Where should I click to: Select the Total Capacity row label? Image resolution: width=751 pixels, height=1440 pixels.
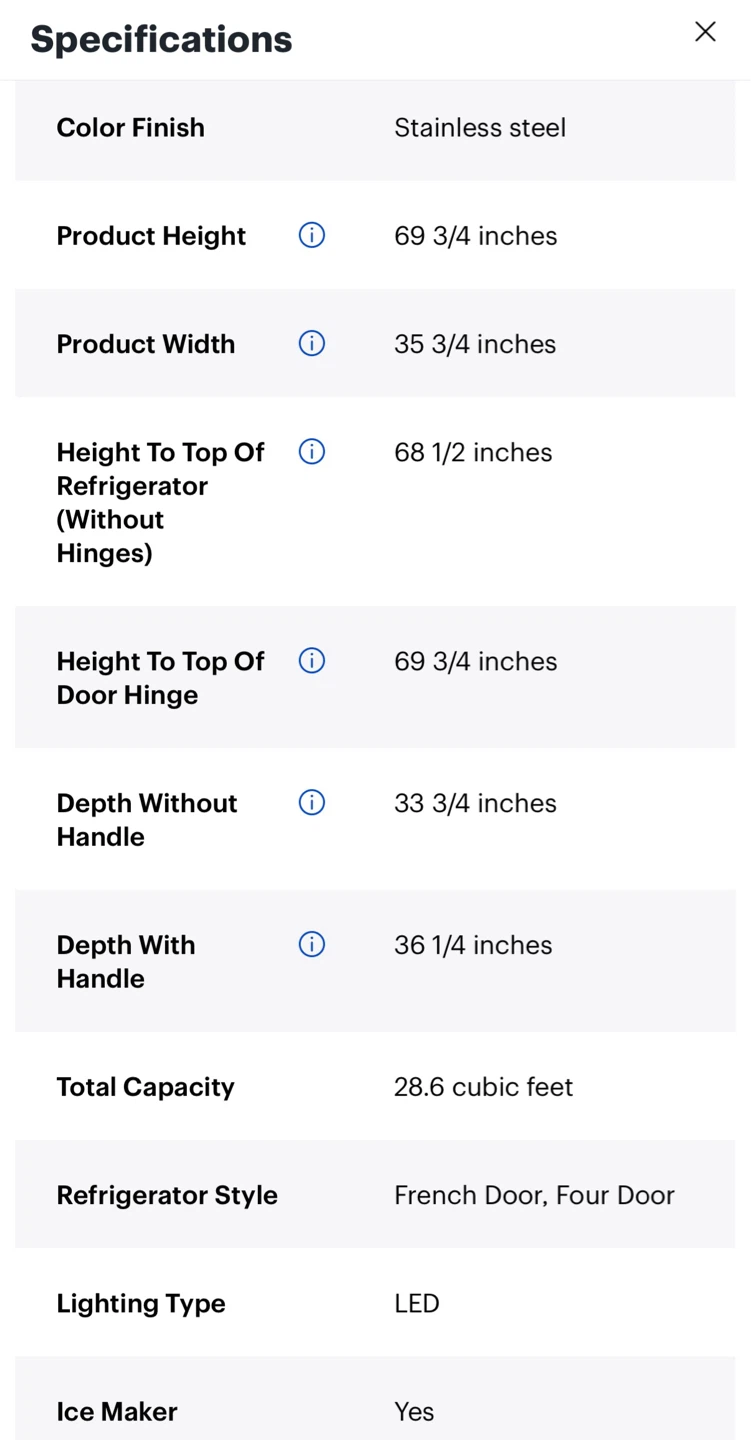click(x=145, y=1087)
